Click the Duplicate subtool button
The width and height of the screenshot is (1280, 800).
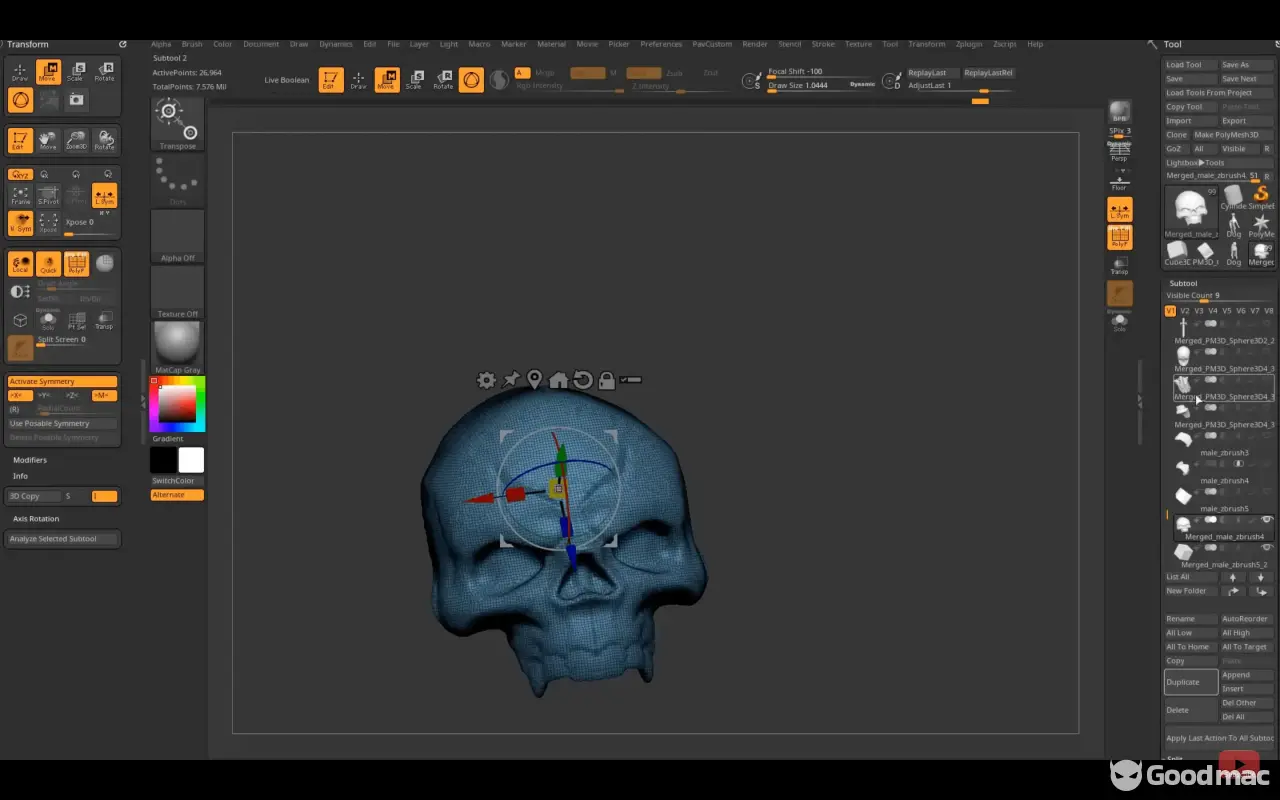coord(1190,682)
